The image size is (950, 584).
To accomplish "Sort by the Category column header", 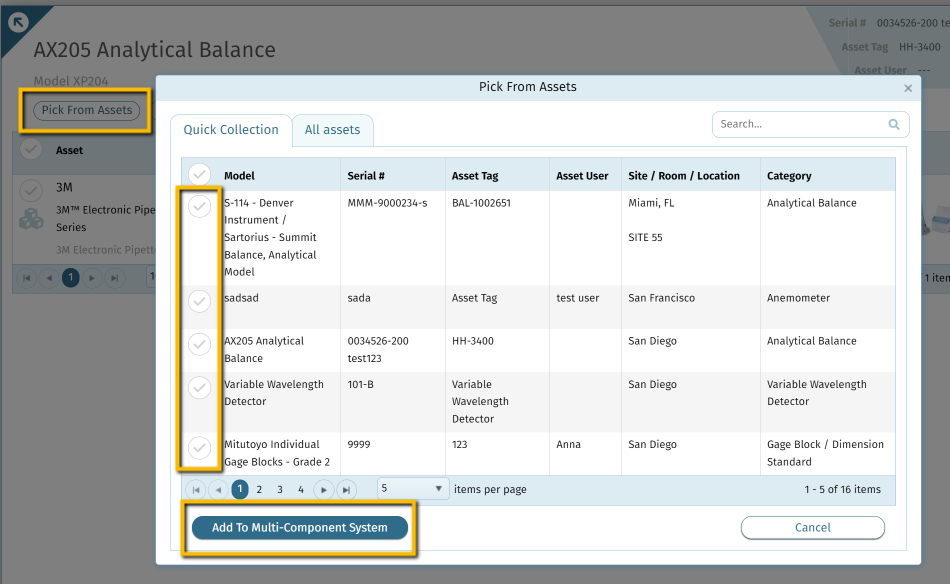I will [x=789, y=176].
